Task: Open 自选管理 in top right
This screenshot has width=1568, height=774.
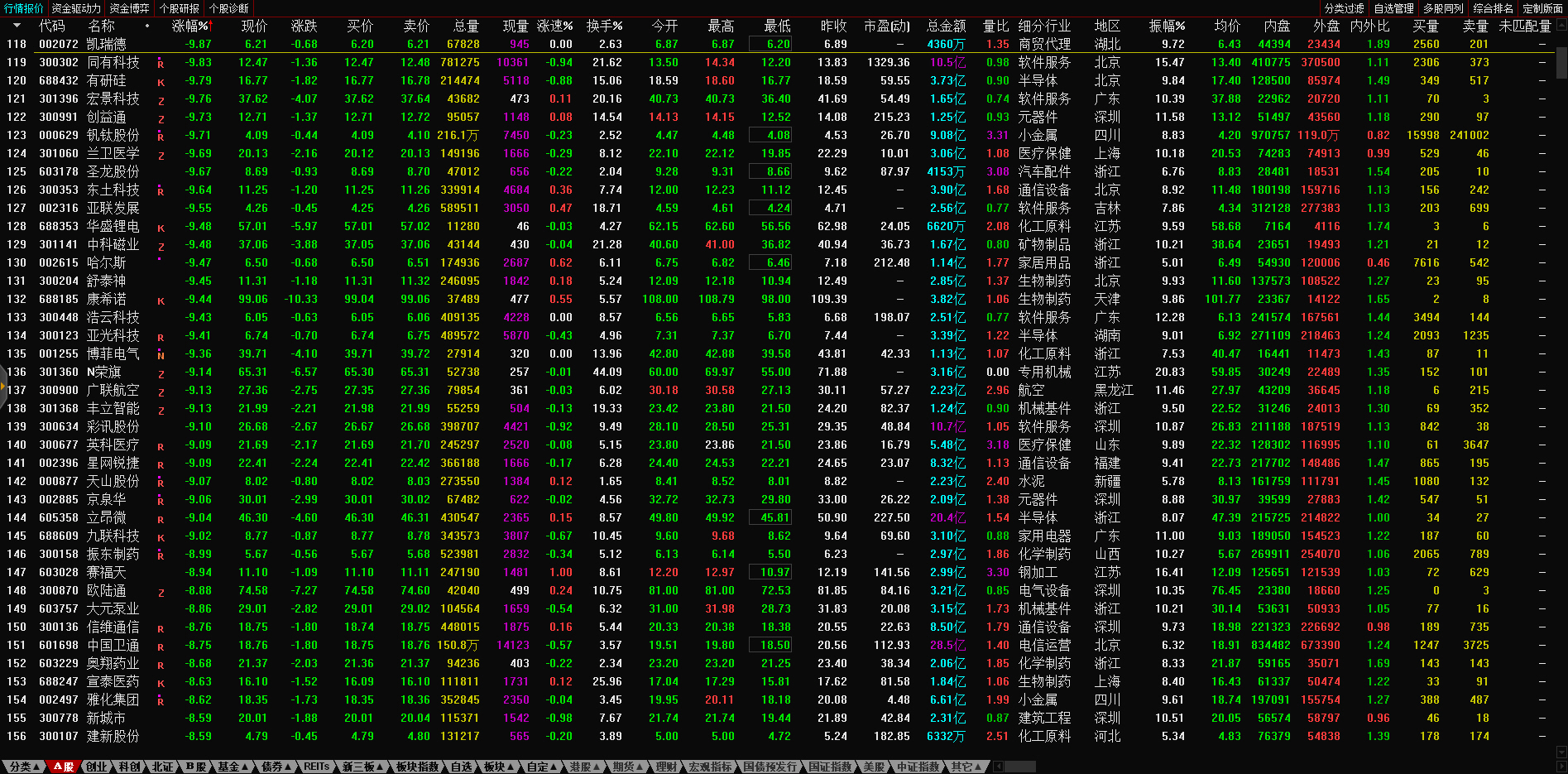Action: pos(1393,8)
